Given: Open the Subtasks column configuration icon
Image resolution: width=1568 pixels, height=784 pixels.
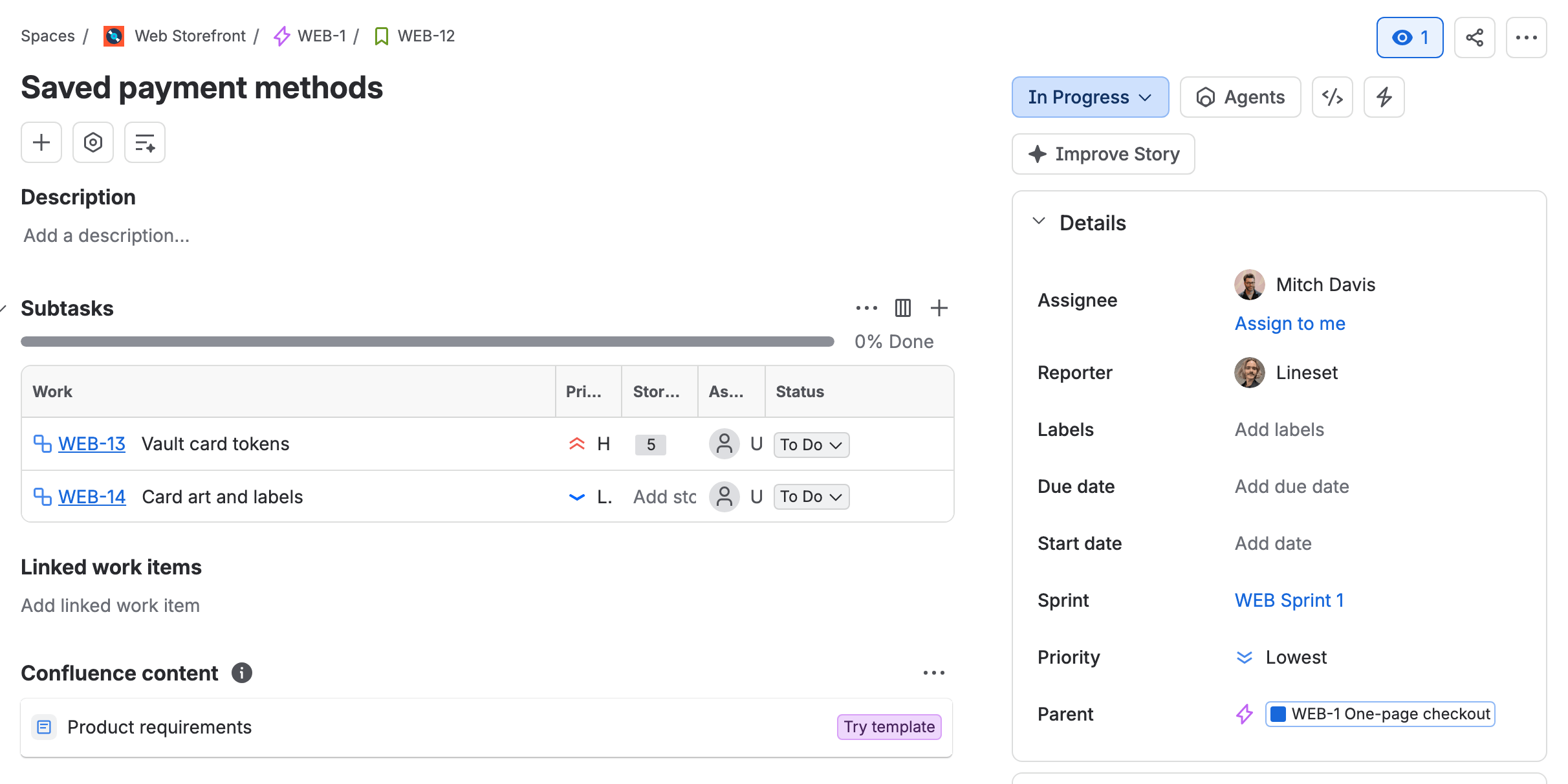Looking at the screenshot, I should [x=902, y=308].
